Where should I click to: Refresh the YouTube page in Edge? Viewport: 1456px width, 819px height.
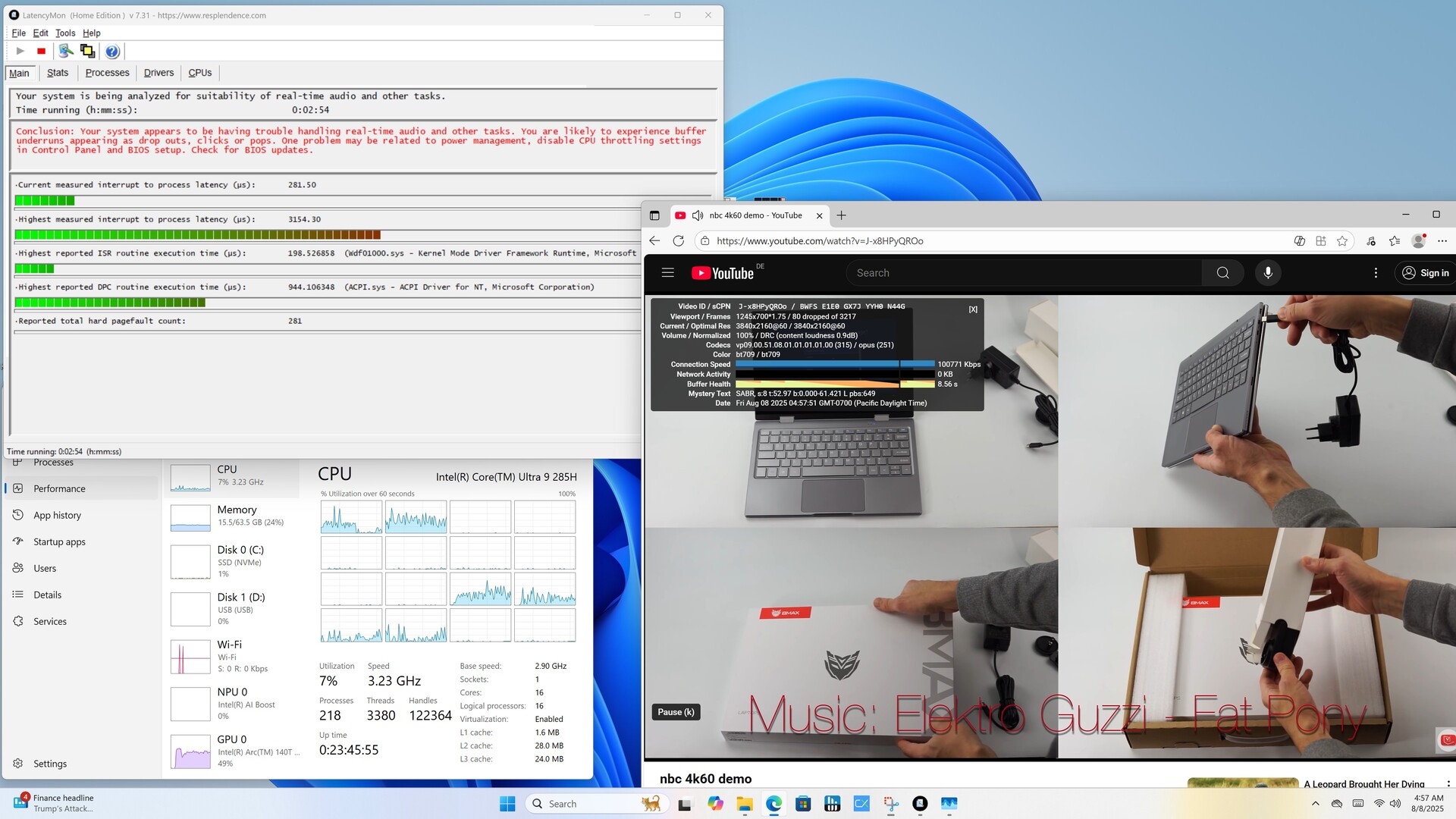tap(679, 240)
